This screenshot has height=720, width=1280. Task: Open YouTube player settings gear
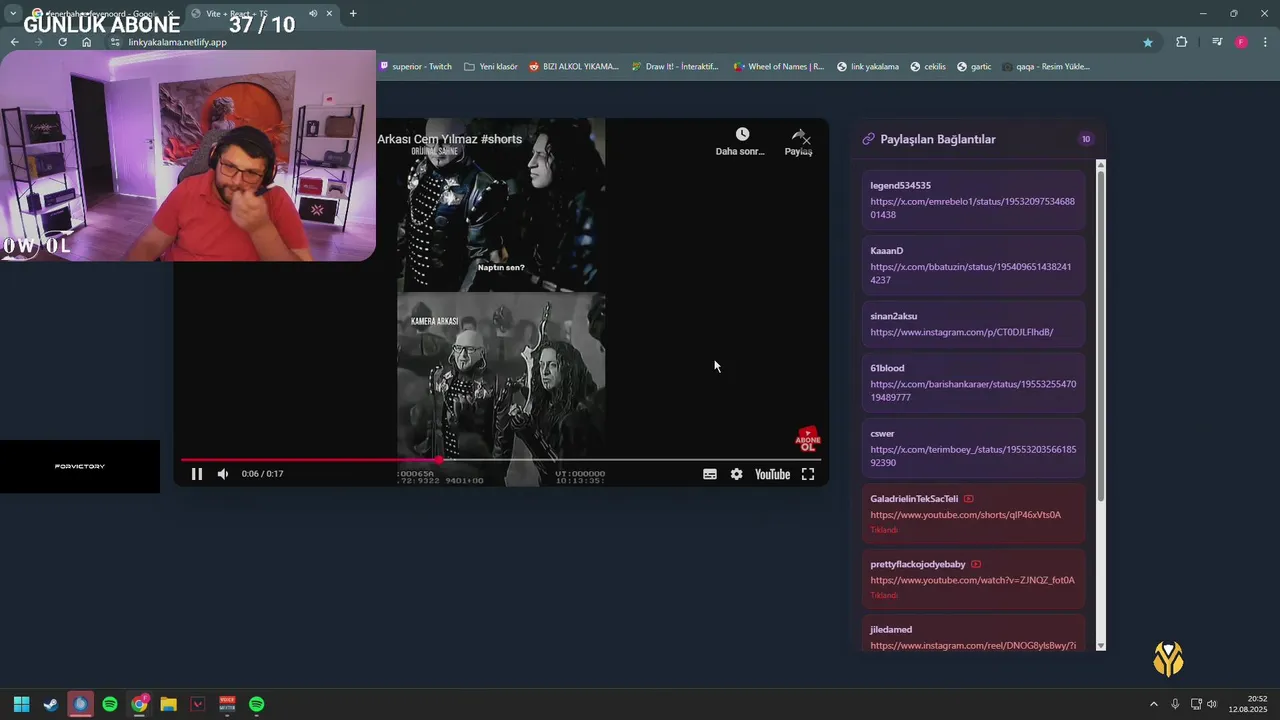point(737,474)
